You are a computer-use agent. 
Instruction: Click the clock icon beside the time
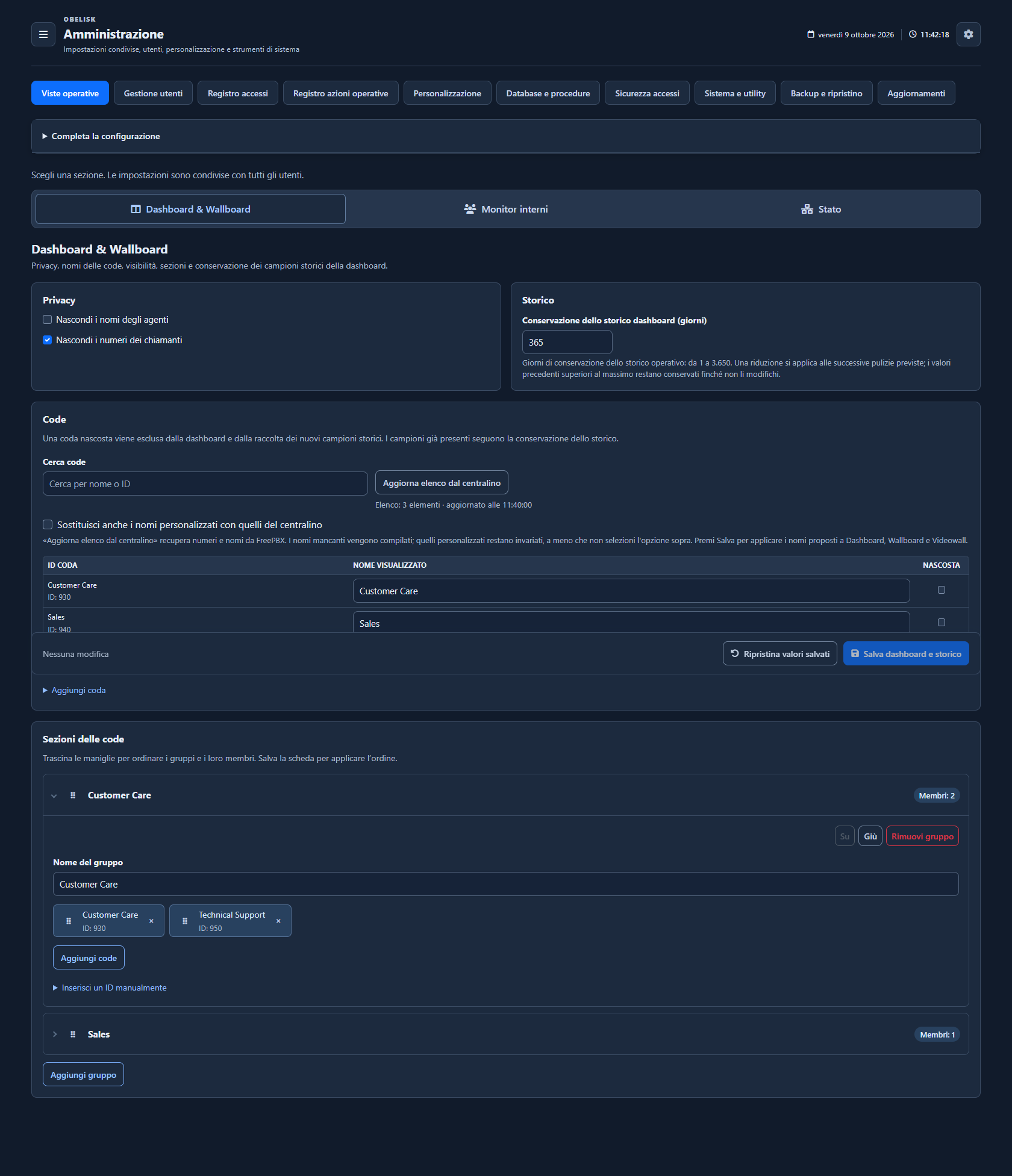pyautogui.click(x=913, y=34)
